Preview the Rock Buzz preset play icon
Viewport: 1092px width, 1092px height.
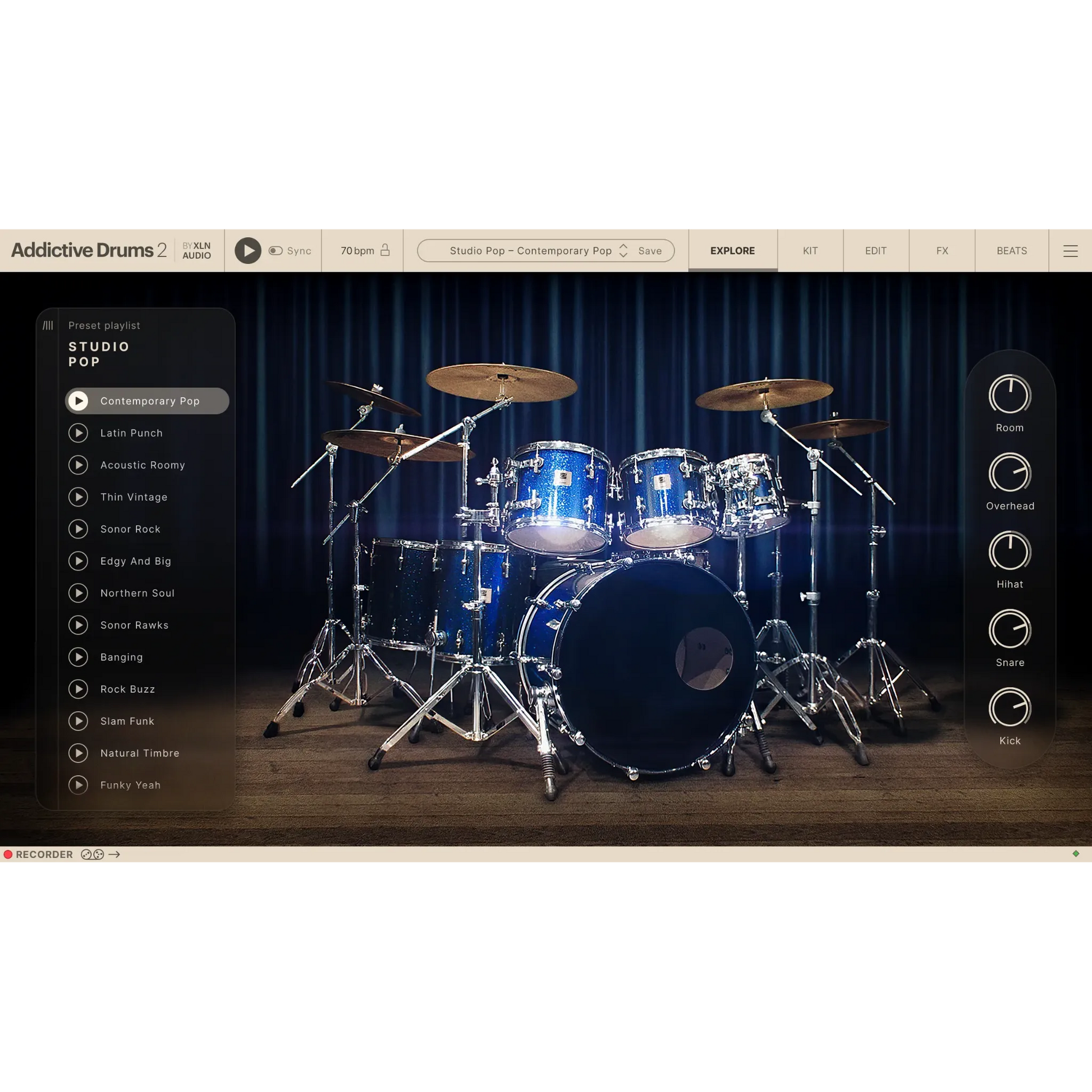coord(79,689)
